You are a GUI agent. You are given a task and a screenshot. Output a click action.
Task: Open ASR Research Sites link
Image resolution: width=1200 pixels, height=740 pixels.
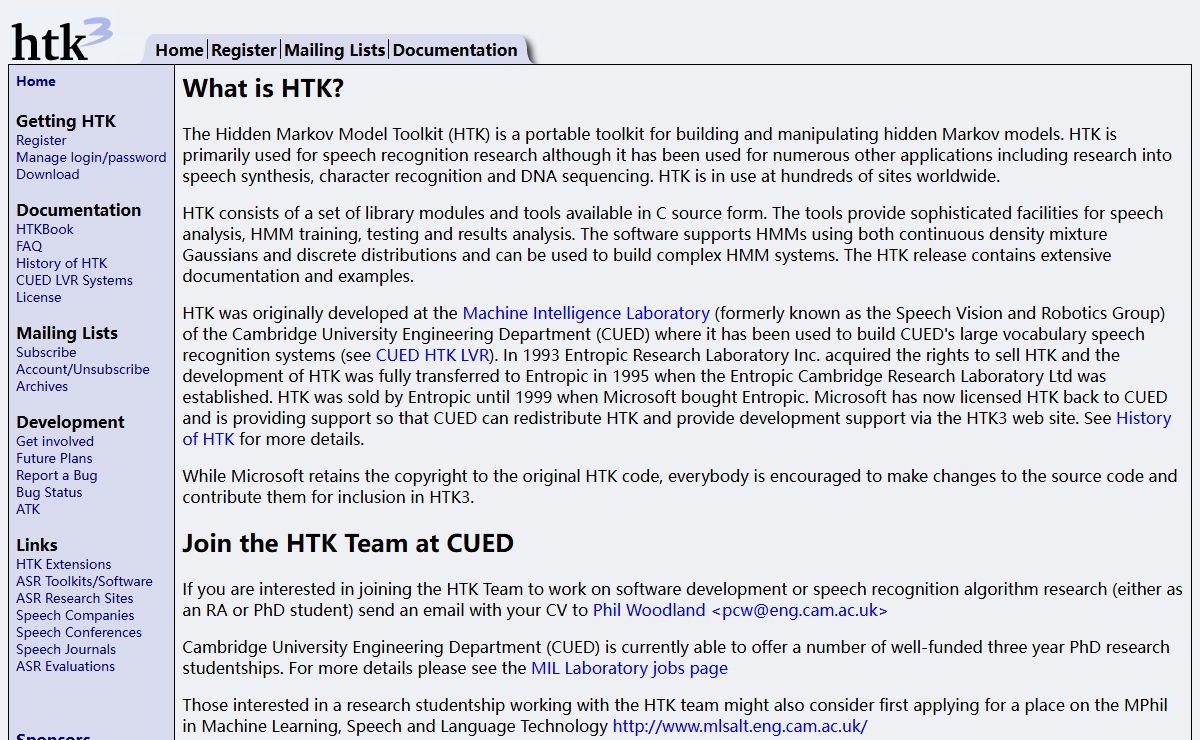tap(74, 598)
